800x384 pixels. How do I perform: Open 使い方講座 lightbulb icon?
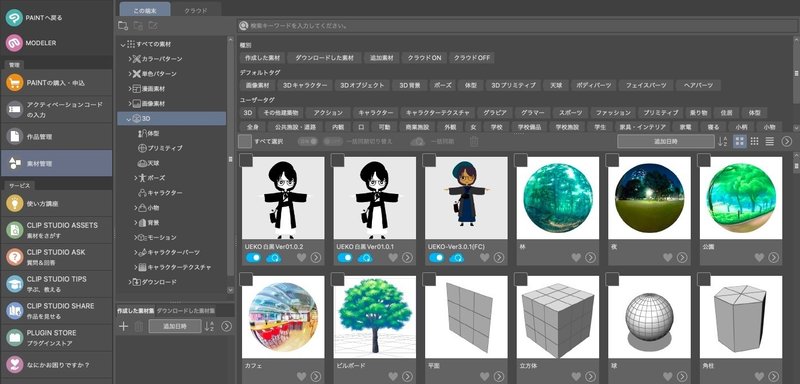coord(14,203)
